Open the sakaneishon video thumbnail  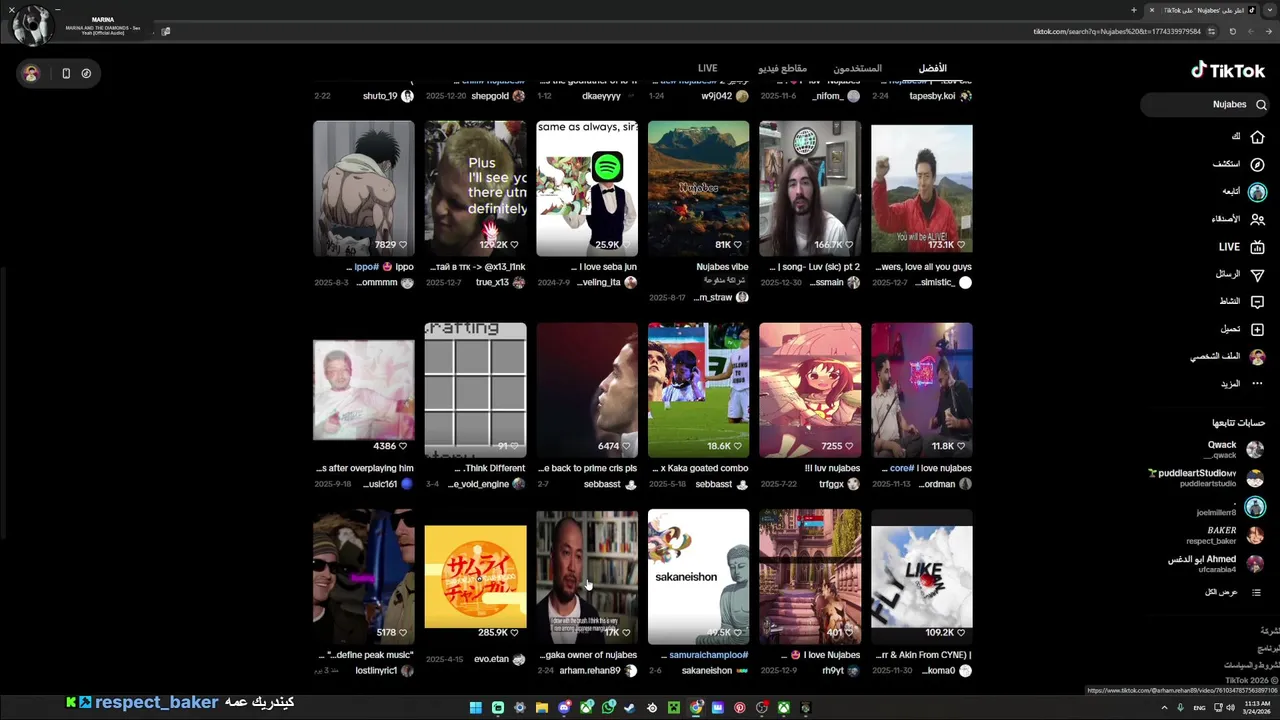(x=698, y=577)
